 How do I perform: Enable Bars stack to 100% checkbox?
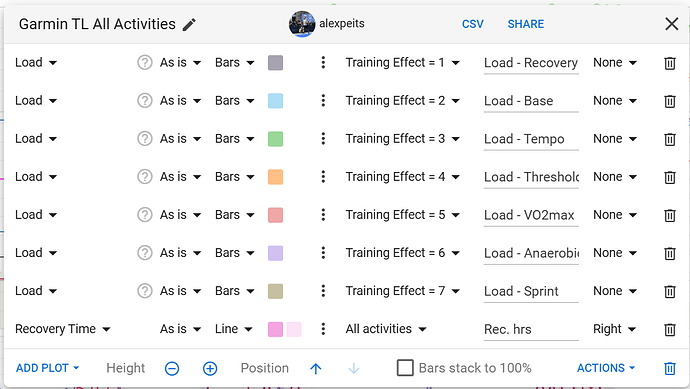click(405, 368)
